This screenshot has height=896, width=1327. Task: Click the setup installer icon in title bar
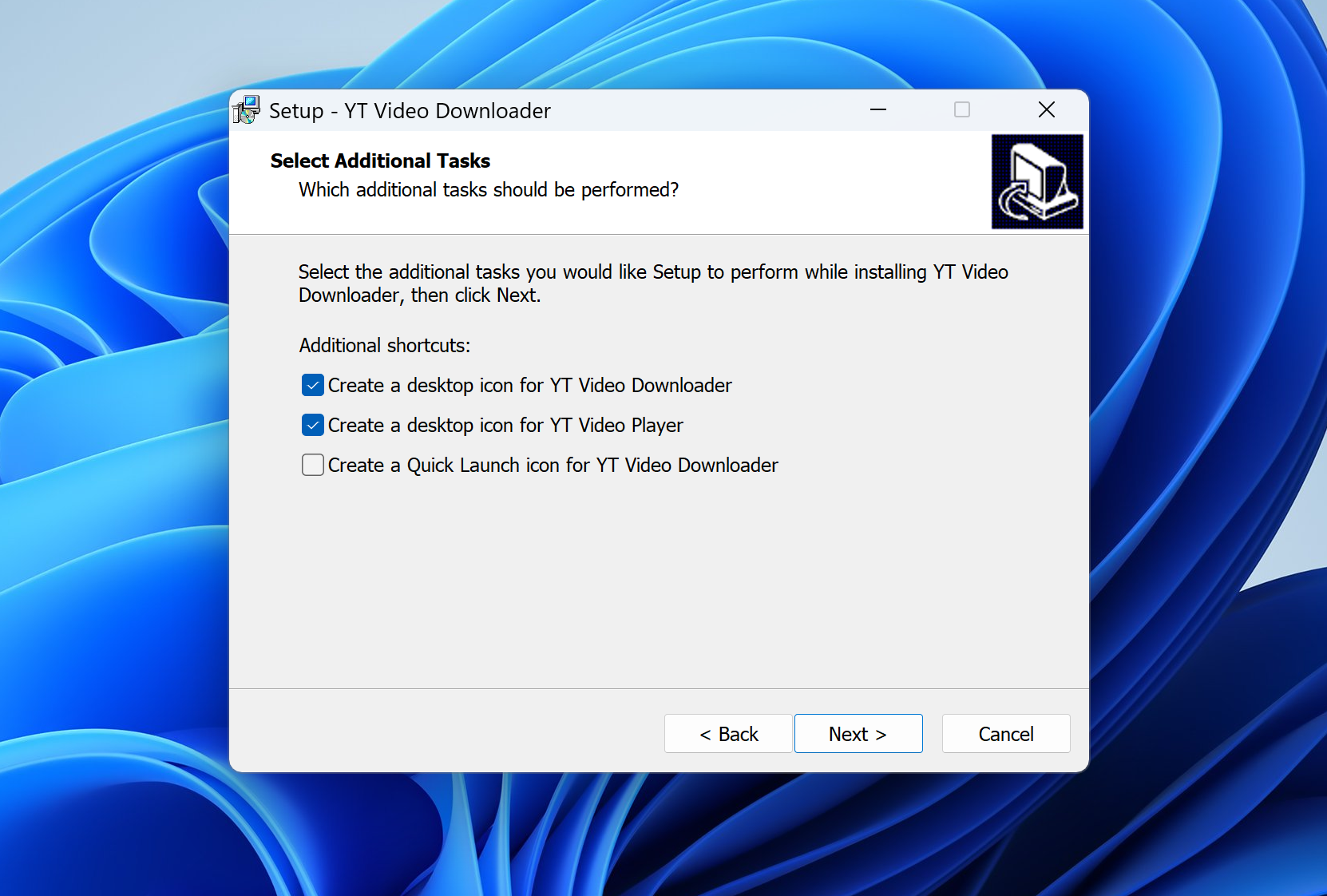pos(247,110)
